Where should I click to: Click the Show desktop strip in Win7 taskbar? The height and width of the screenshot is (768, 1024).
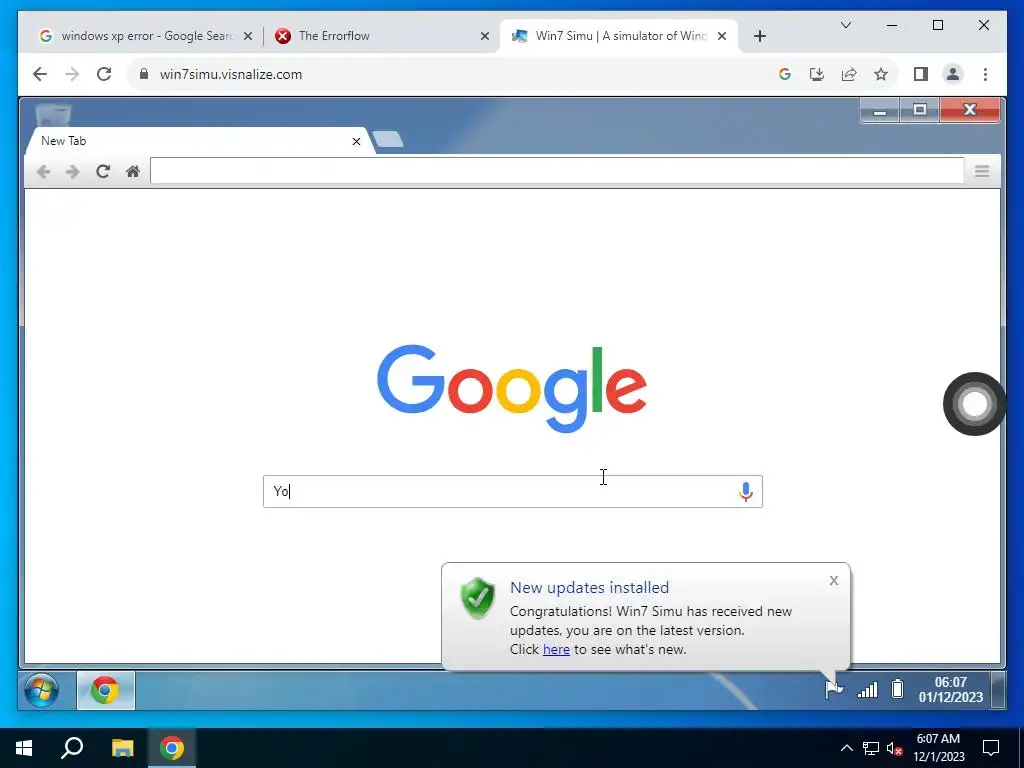tap(999, 690)
